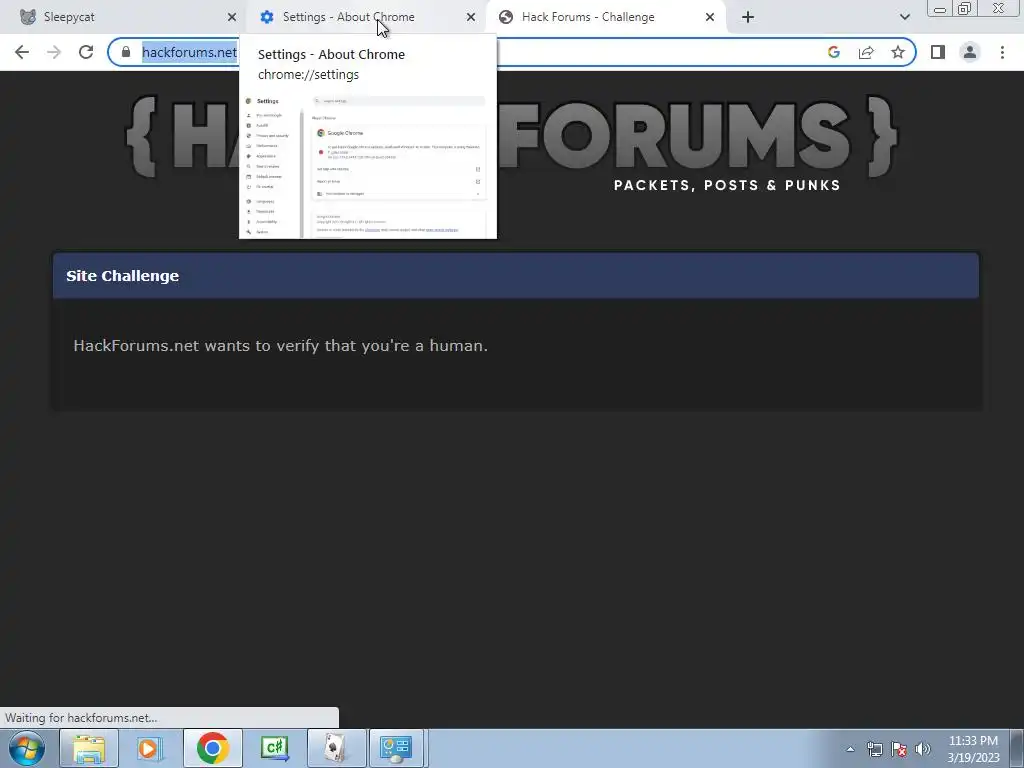Open Windows Explorer from taskbar
The width and height of the screenshot is (1024, 768).
(x=88, y=748)
